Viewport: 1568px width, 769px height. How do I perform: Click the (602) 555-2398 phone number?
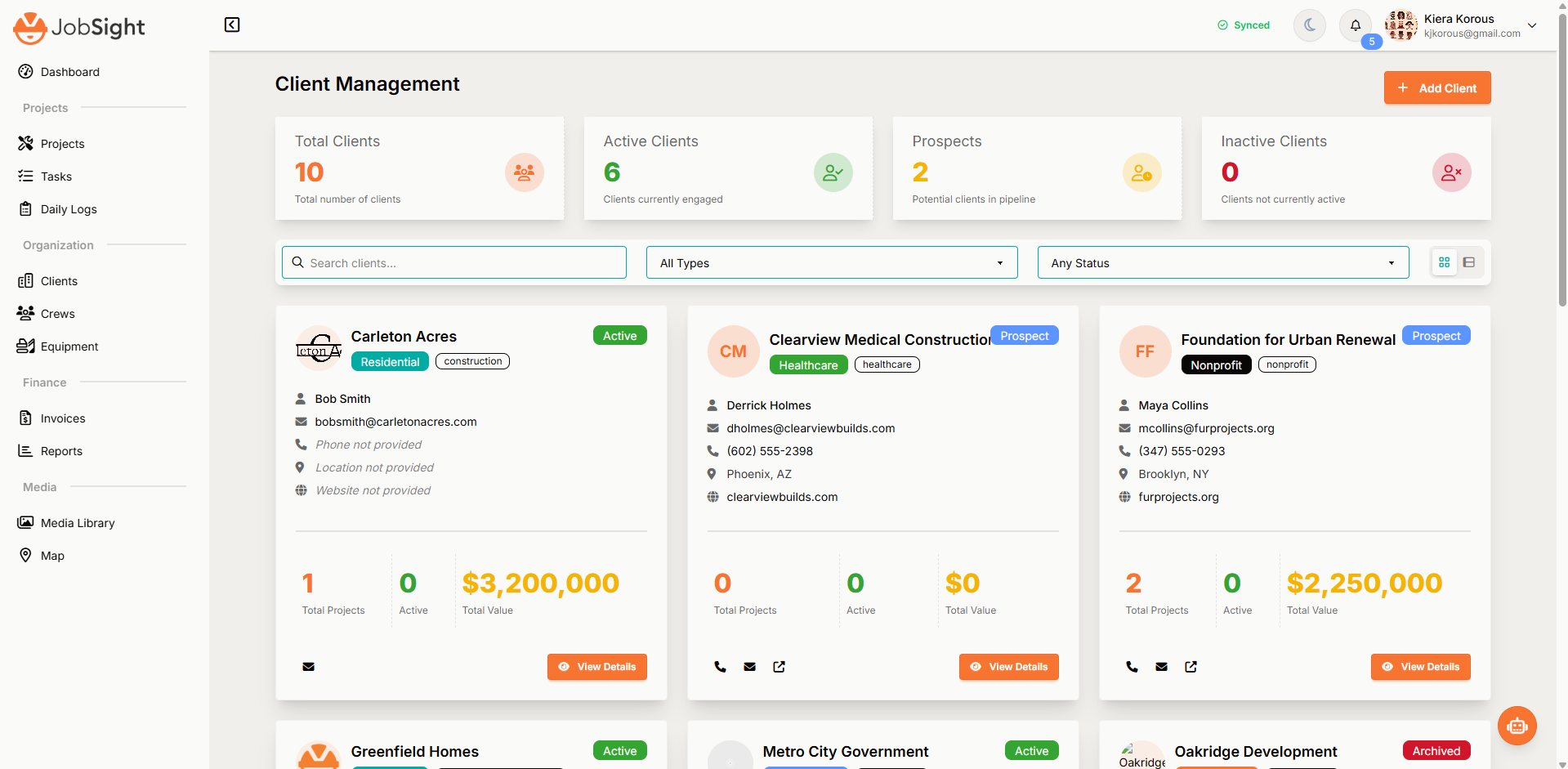pos(770,451)
